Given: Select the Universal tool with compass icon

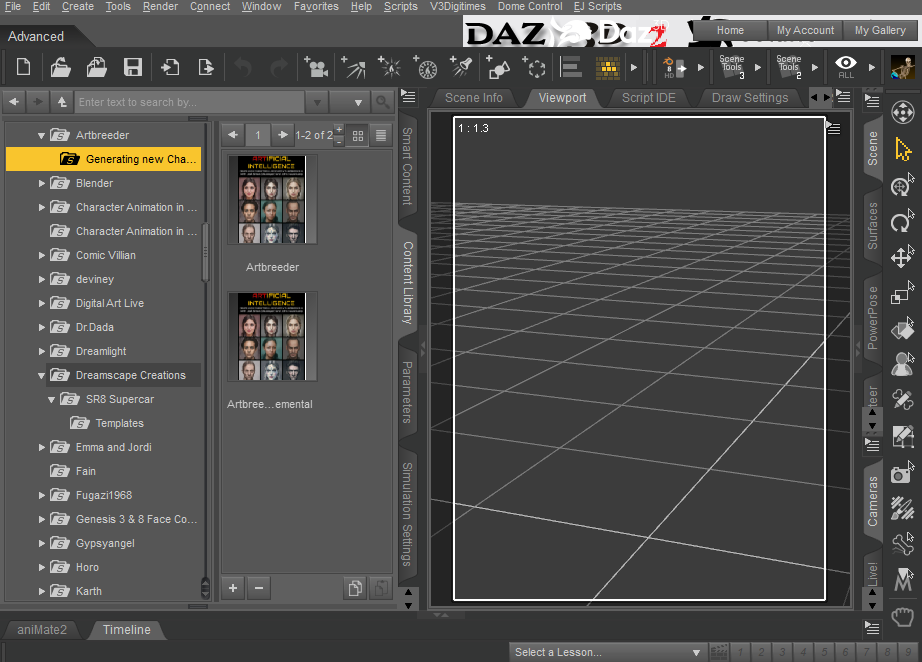Looking at the screenshot, I should click(x=903, y=186).
